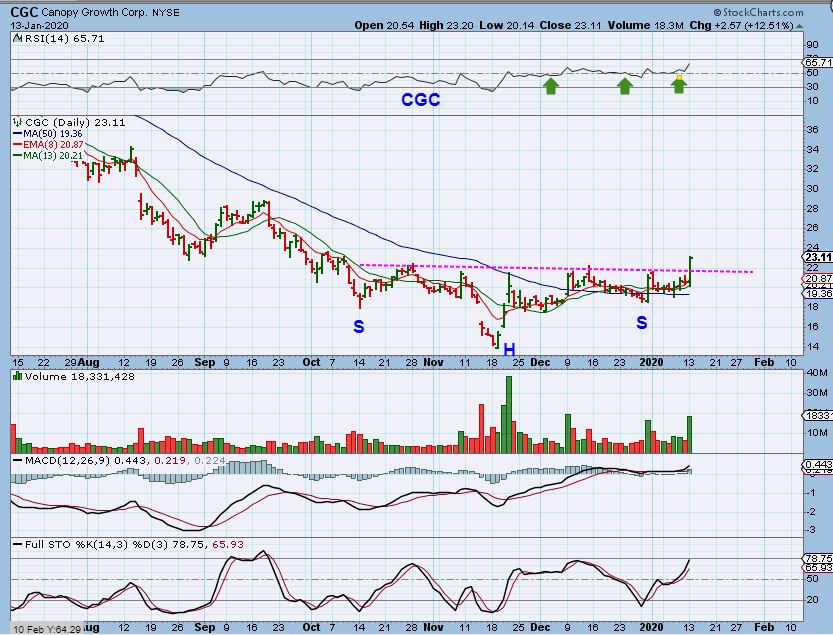Click the green MA(13) legend line marker
The width and height of the screenshot is (833, 635).
pyautogui.click(x=18, y=156)
